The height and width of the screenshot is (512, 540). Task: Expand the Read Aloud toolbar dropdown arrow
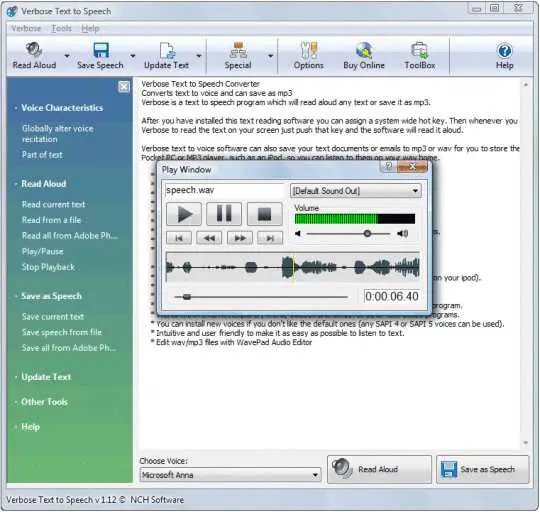[67, 55]
